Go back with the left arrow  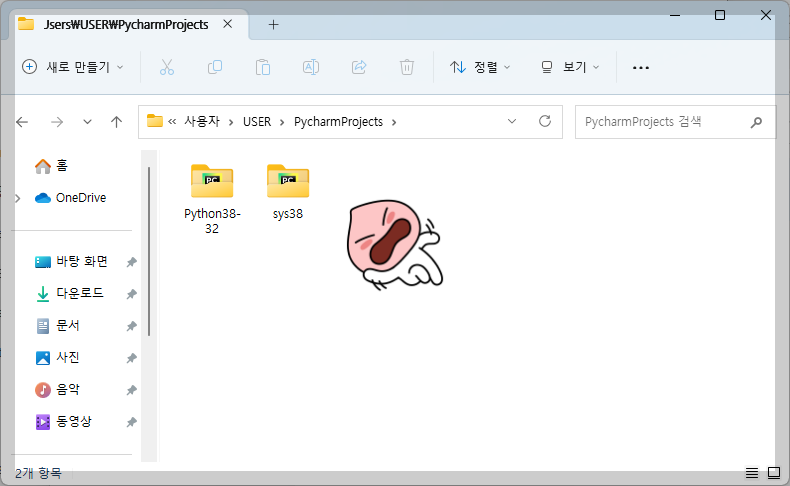click(x=22, y=122)
